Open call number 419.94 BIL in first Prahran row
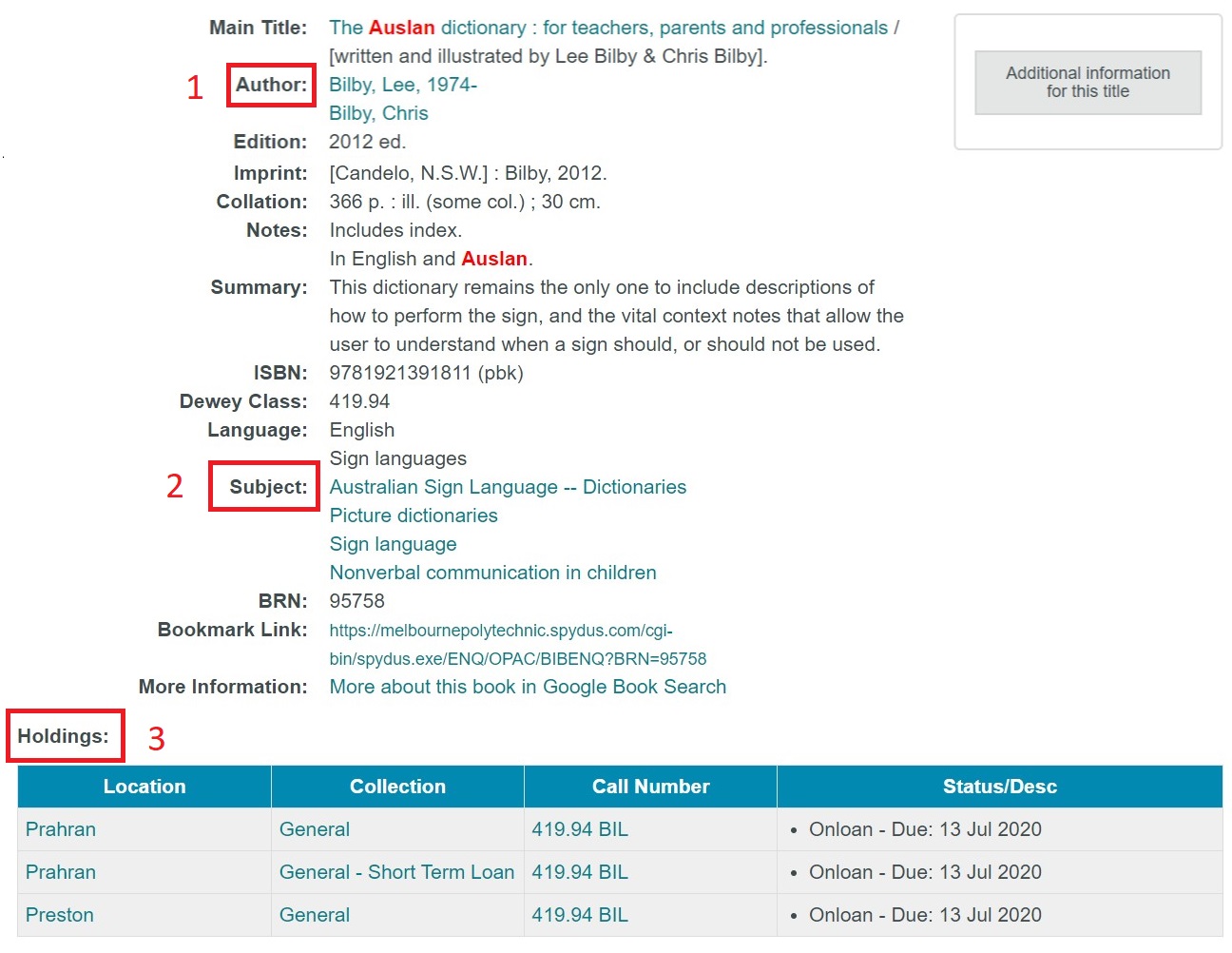 (x=580, y=829)
